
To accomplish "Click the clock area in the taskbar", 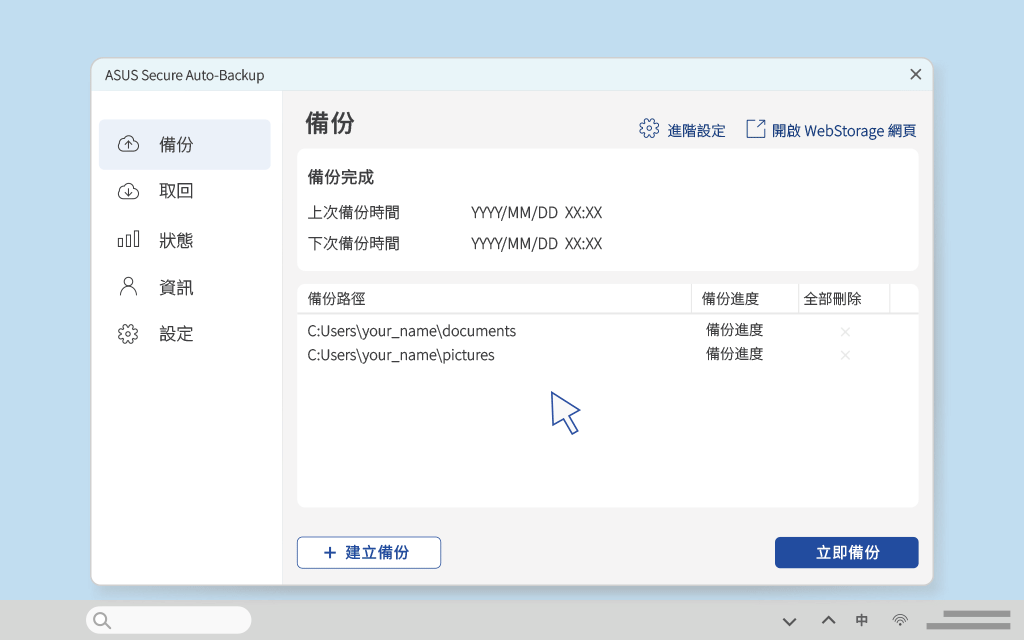I will [968, 620].
